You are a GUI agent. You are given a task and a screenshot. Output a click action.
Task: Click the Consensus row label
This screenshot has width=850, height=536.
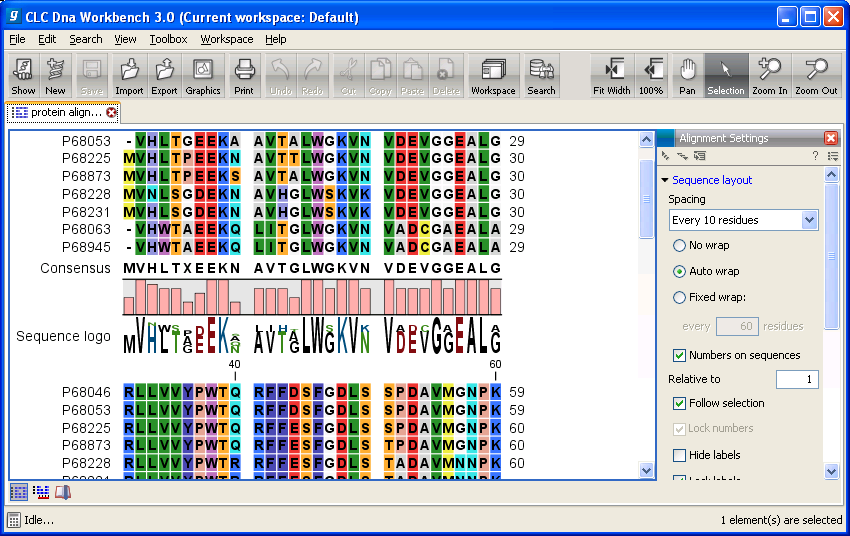click(x=75, y=268)
